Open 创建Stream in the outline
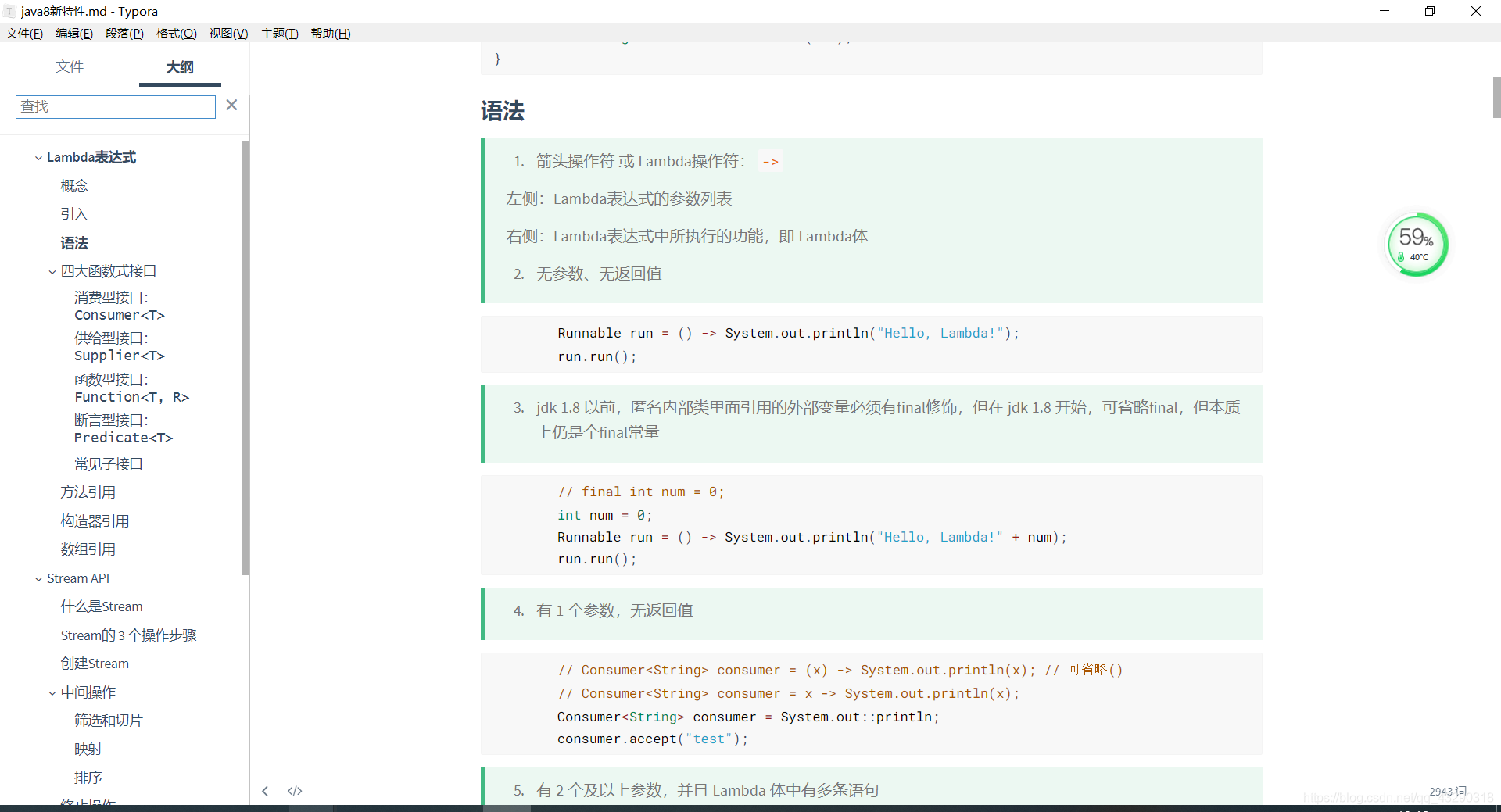1501x812 pixels. (95, 664)
